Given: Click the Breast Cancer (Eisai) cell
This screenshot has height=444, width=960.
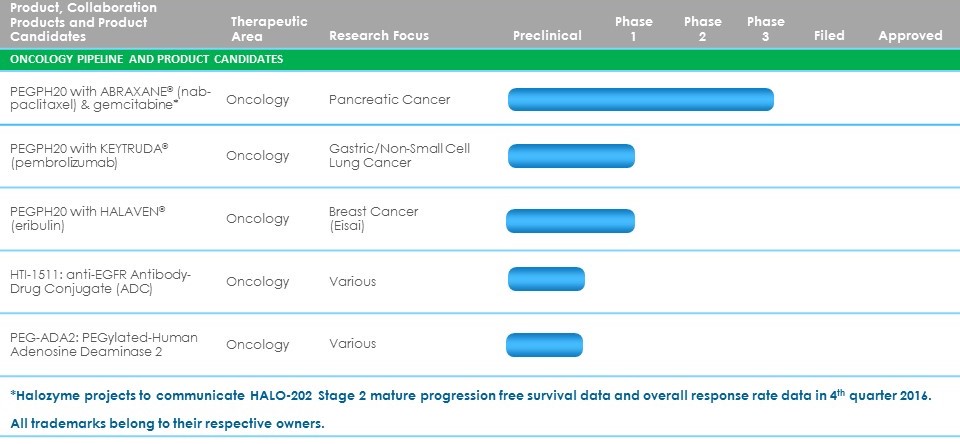Looking at the screenshot, I should (373, 219).
